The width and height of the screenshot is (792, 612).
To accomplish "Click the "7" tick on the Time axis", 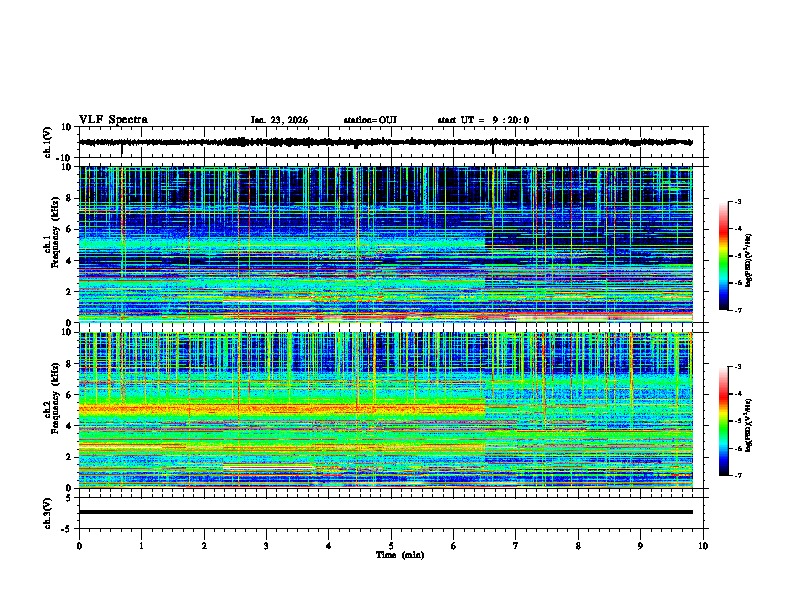I will tap(516, 546).
